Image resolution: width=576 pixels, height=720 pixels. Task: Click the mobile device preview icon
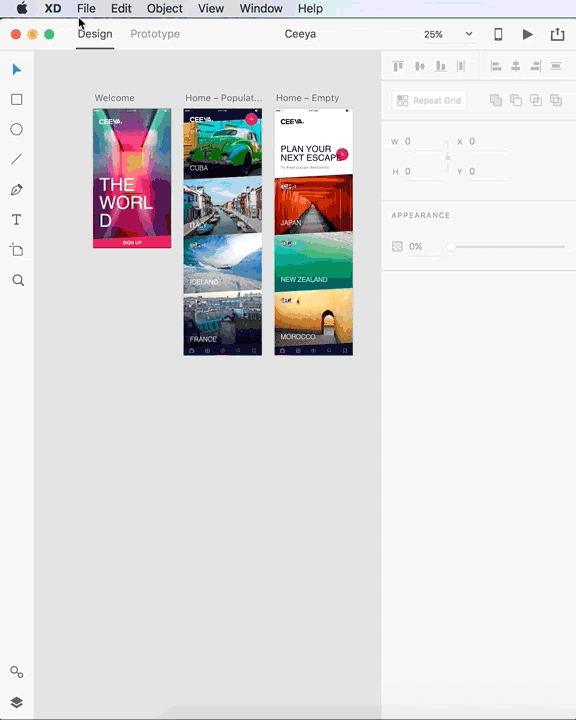498,34
